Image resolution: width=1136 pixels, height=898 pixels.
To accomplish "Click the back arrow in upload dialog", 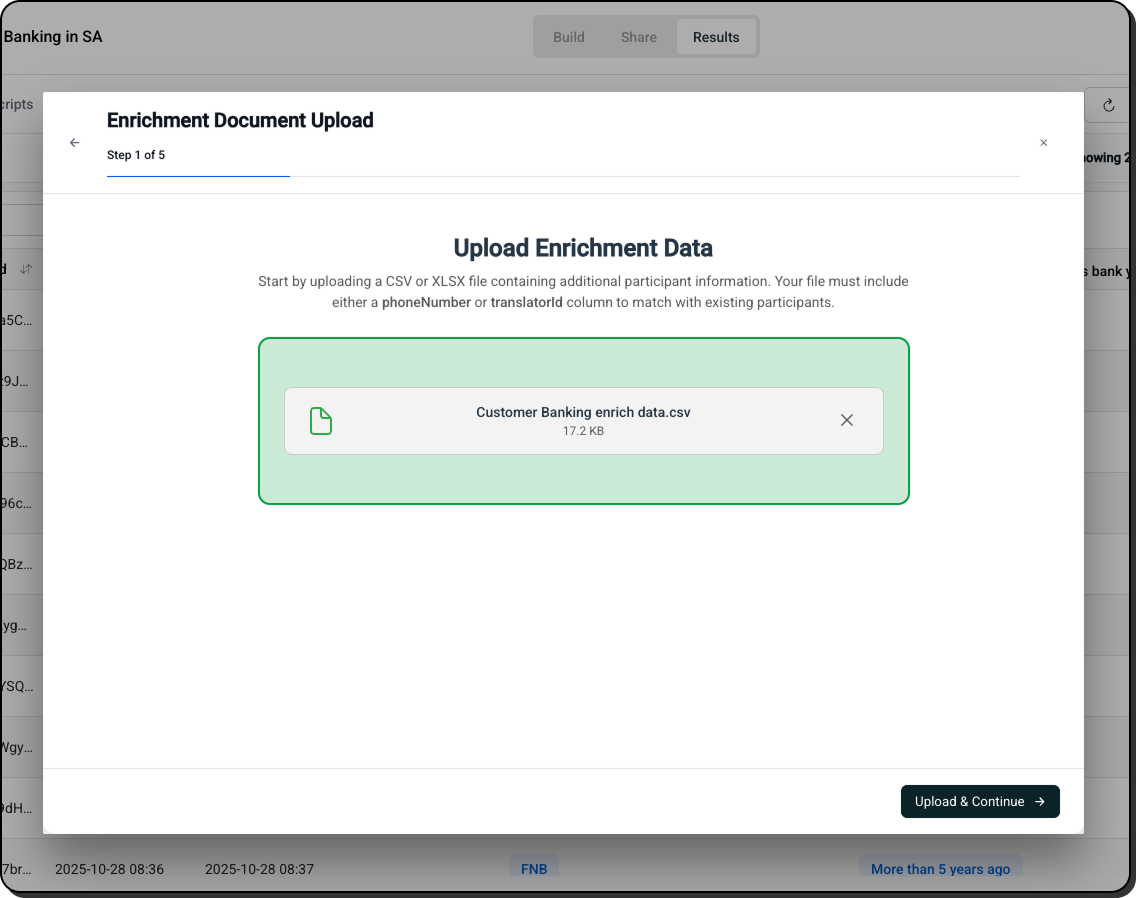I will (74, 143).
